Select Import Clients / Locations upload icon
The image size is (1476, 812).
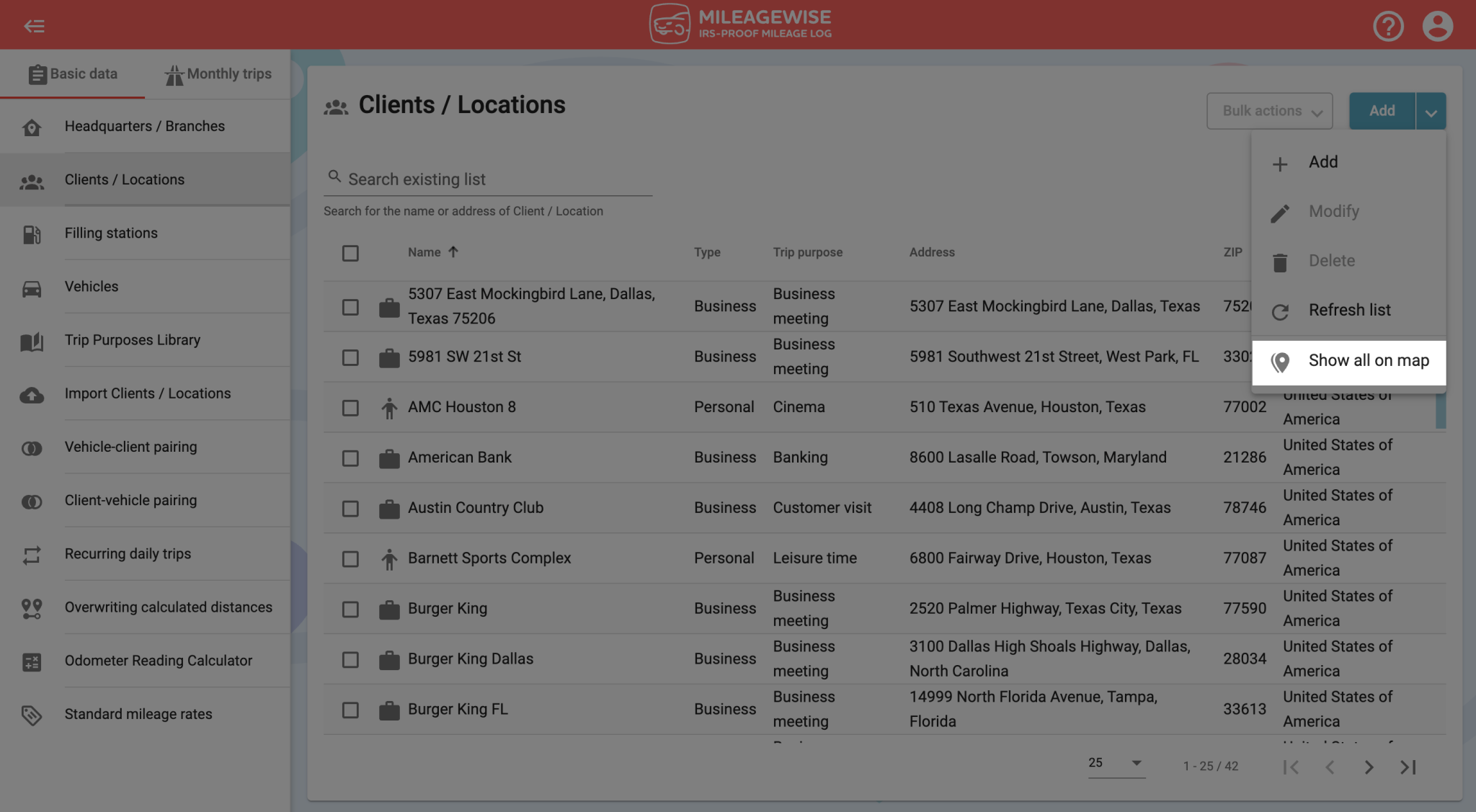coord(32,393)
